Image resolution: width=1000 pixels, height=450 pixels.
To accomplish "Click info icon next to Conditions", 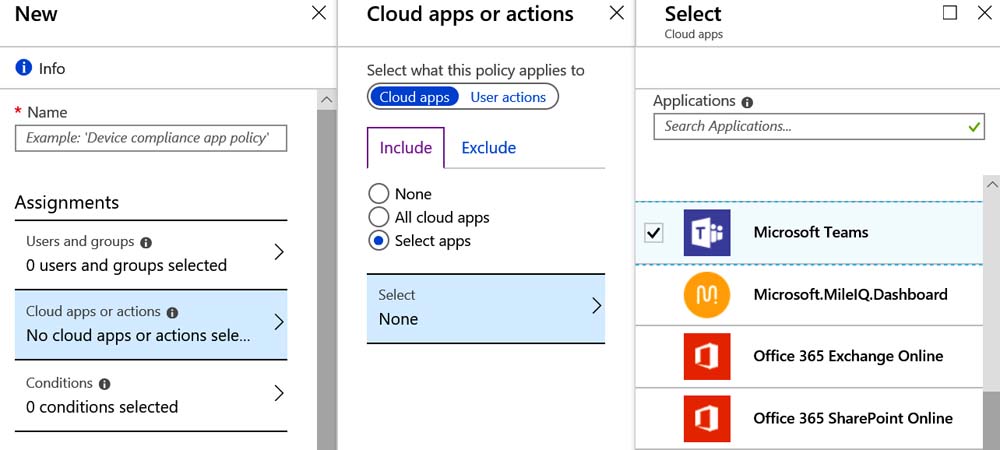I will pos(105,384).
